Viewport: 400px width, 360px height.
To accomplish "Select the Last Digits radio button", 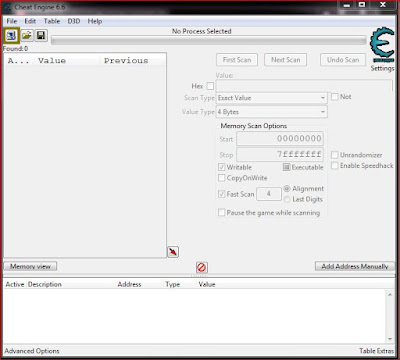I will pos(287,199).
